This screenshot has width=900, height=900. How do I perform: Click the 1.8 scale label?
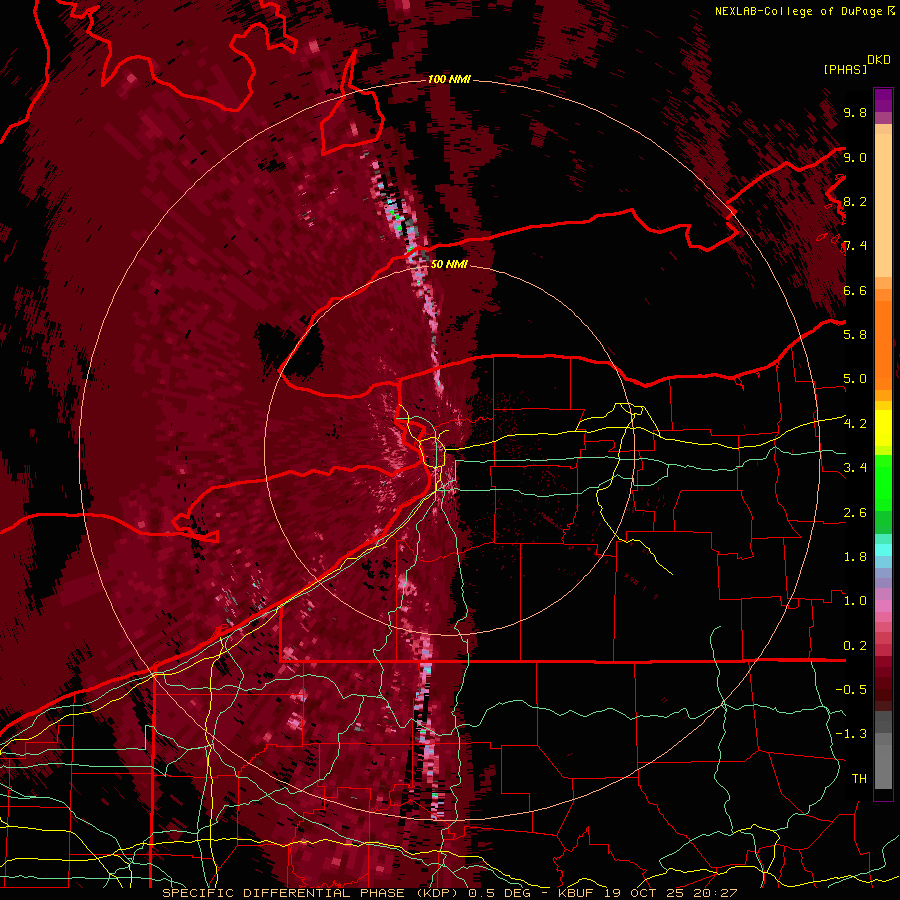point(855,557)
